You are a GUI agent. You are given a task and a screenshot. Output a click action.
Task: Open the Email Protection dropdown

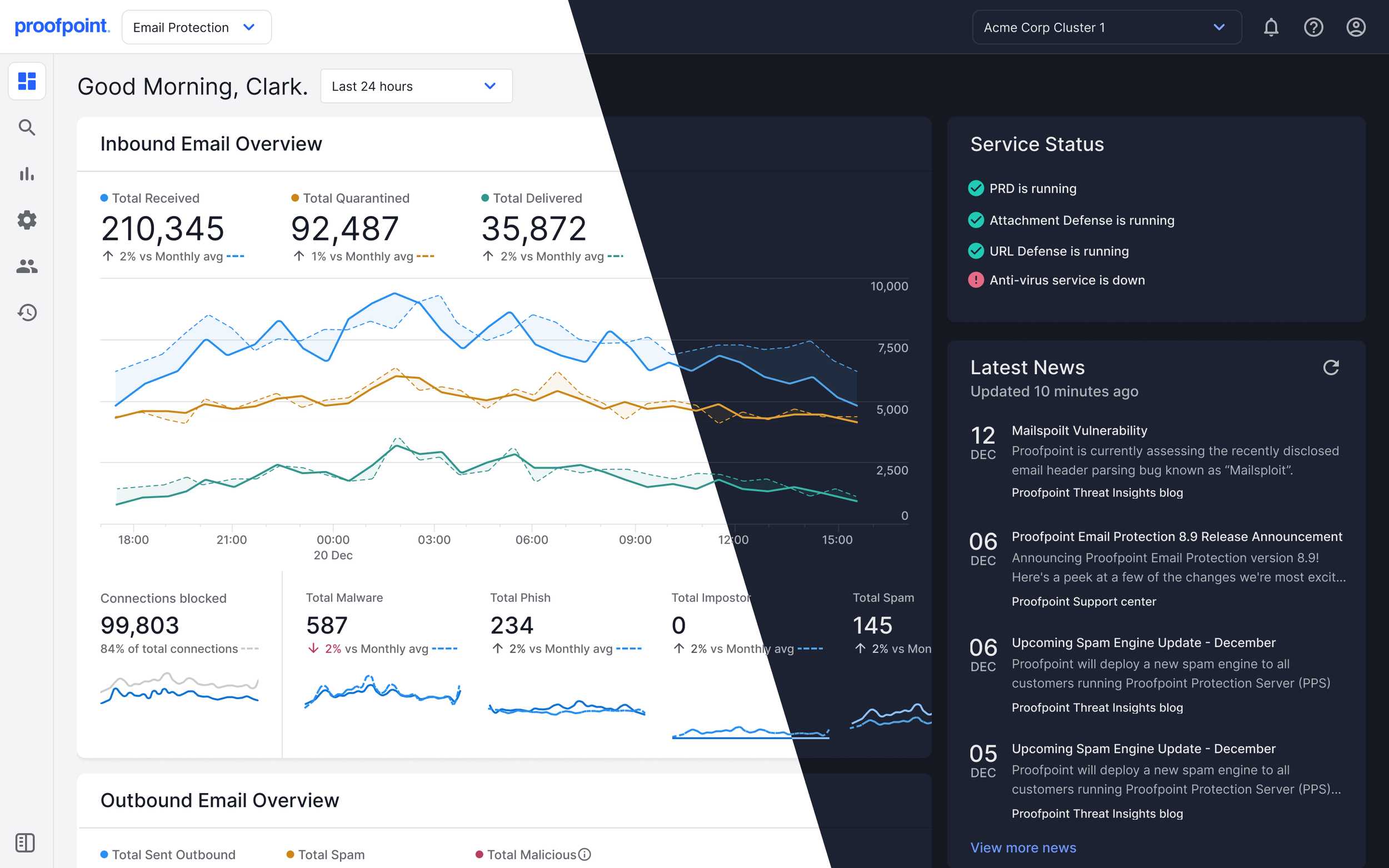[x=196, y=27]
